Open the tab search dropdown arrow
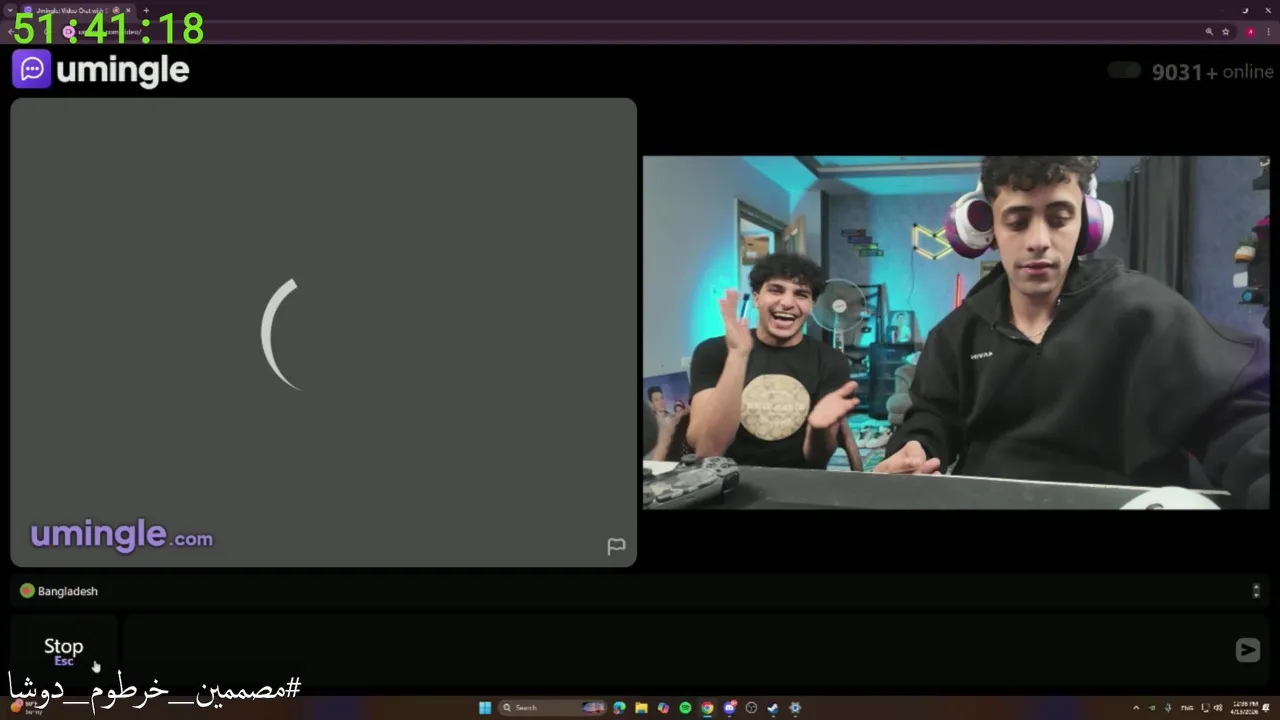This screenshot has height=720, width=1280. tap(10, 10)
